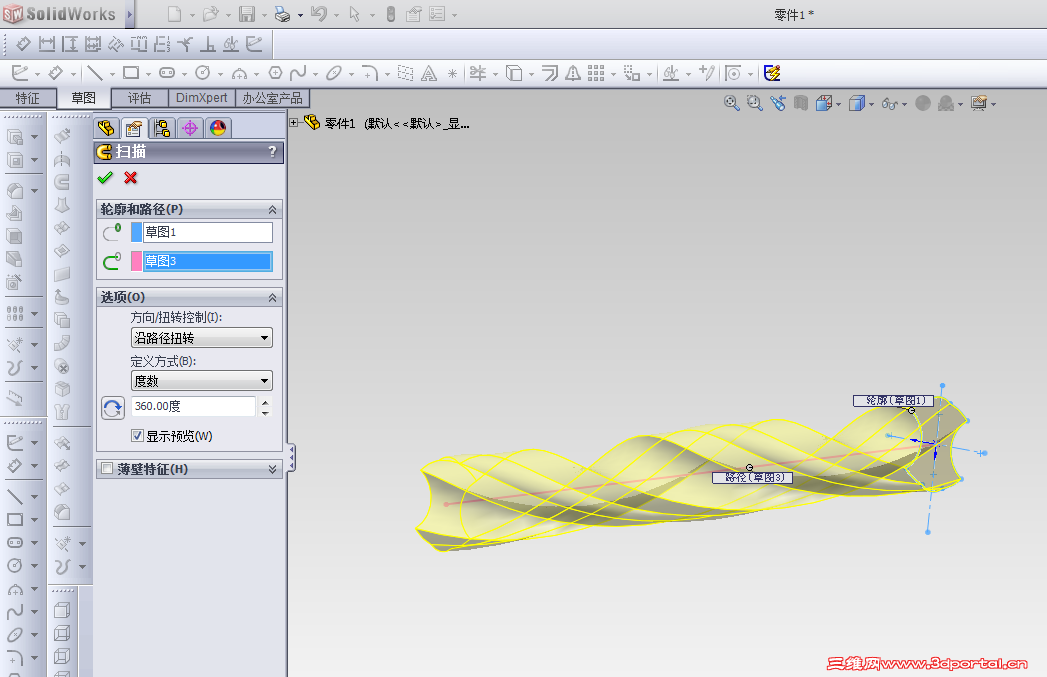This screenshot has width=1047, height=677.
Task: Click the Rebuild traffic light icon
Action: 391,14
